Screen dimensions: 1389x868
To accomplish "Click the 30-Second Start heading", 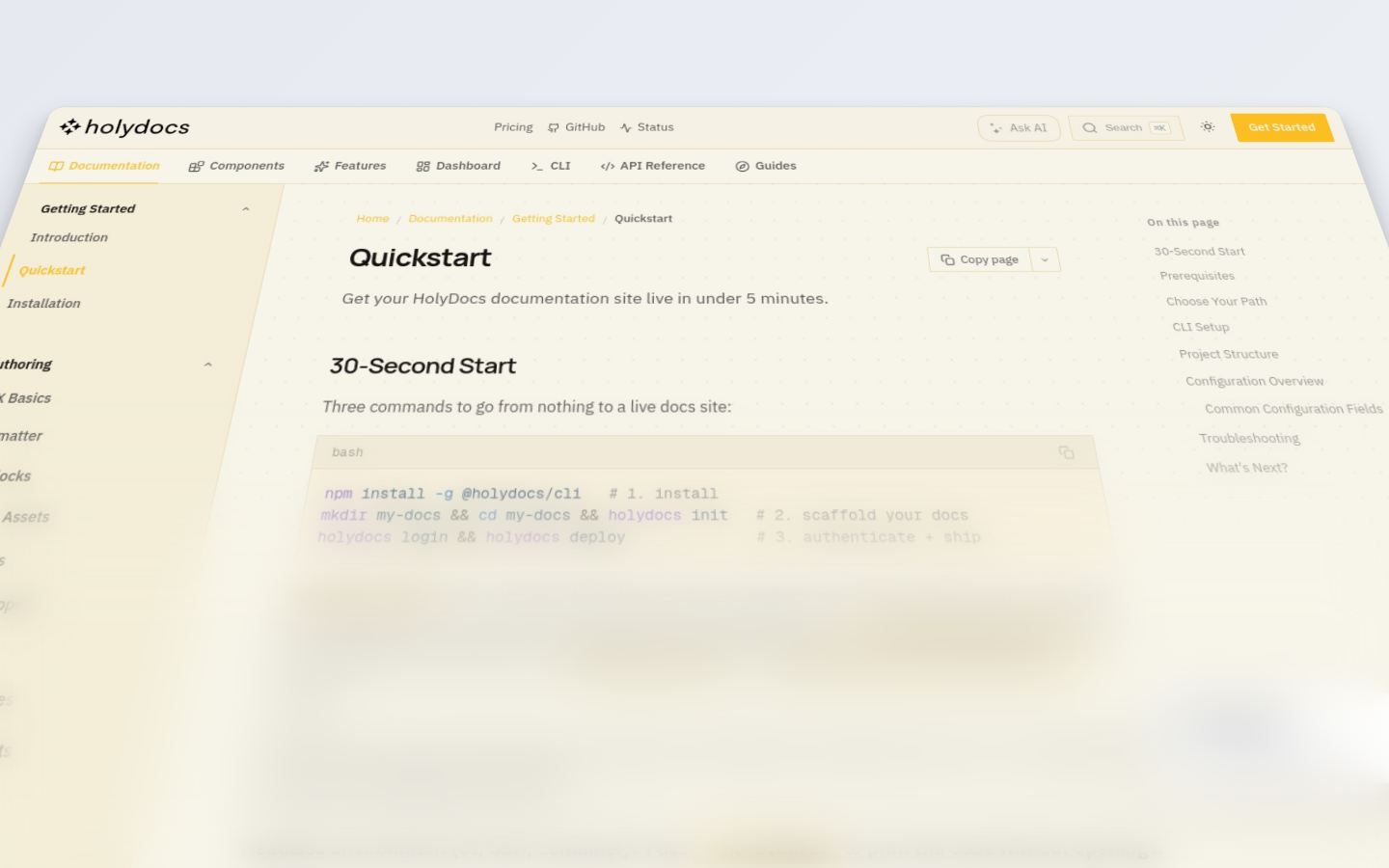I will (x=422, y=366).
